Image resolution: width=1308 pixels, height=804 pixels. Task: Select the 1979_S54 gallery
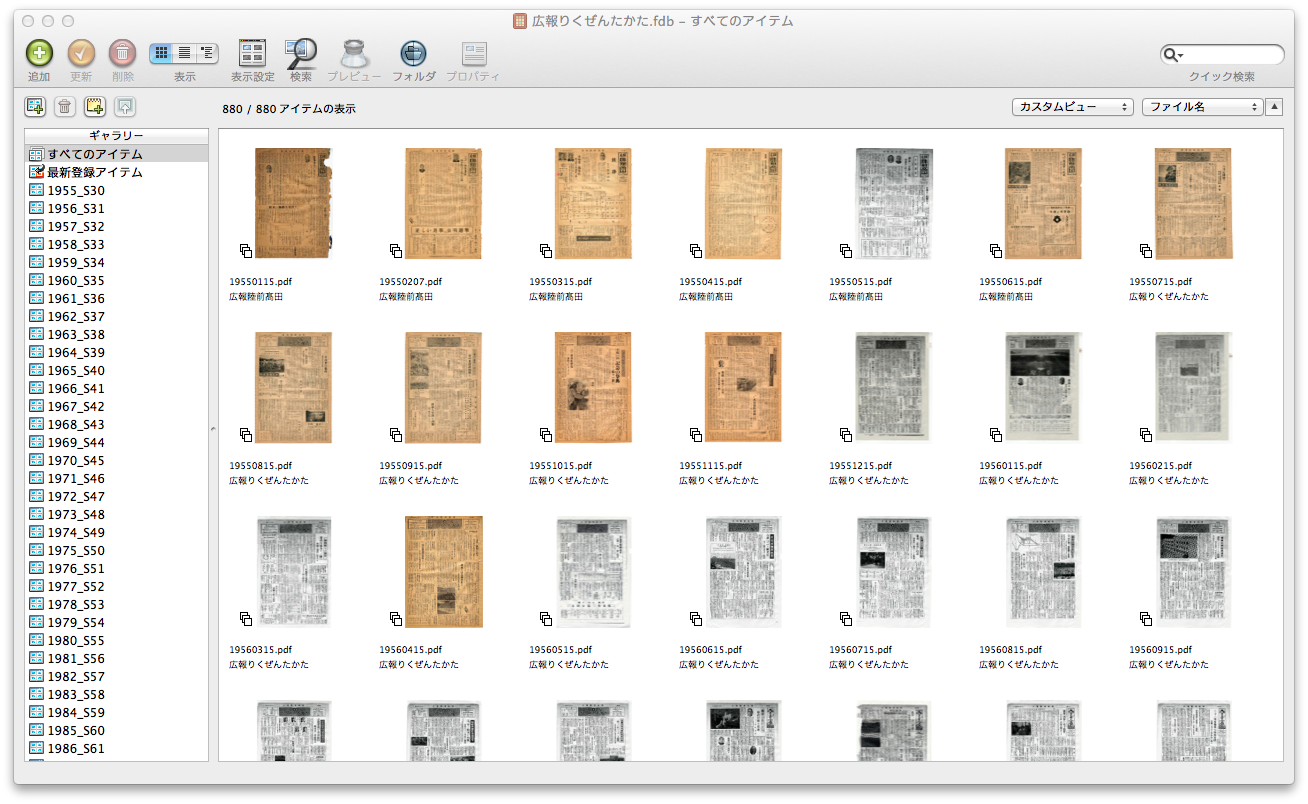(117, 622)
